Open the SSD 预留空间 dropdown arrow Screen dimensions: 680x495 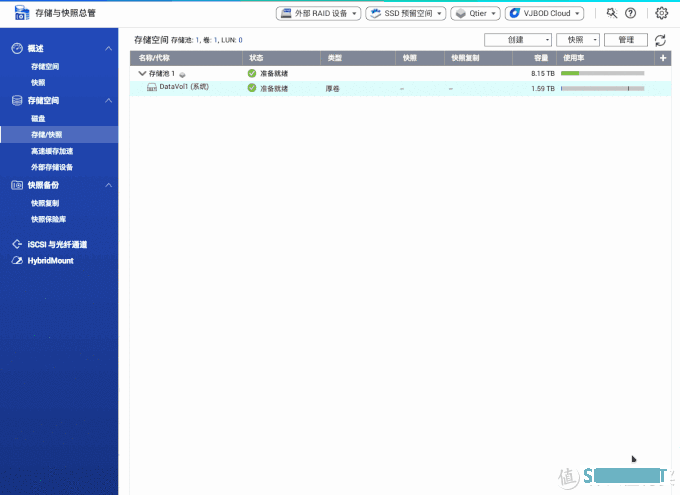click(x=439, y=13)
